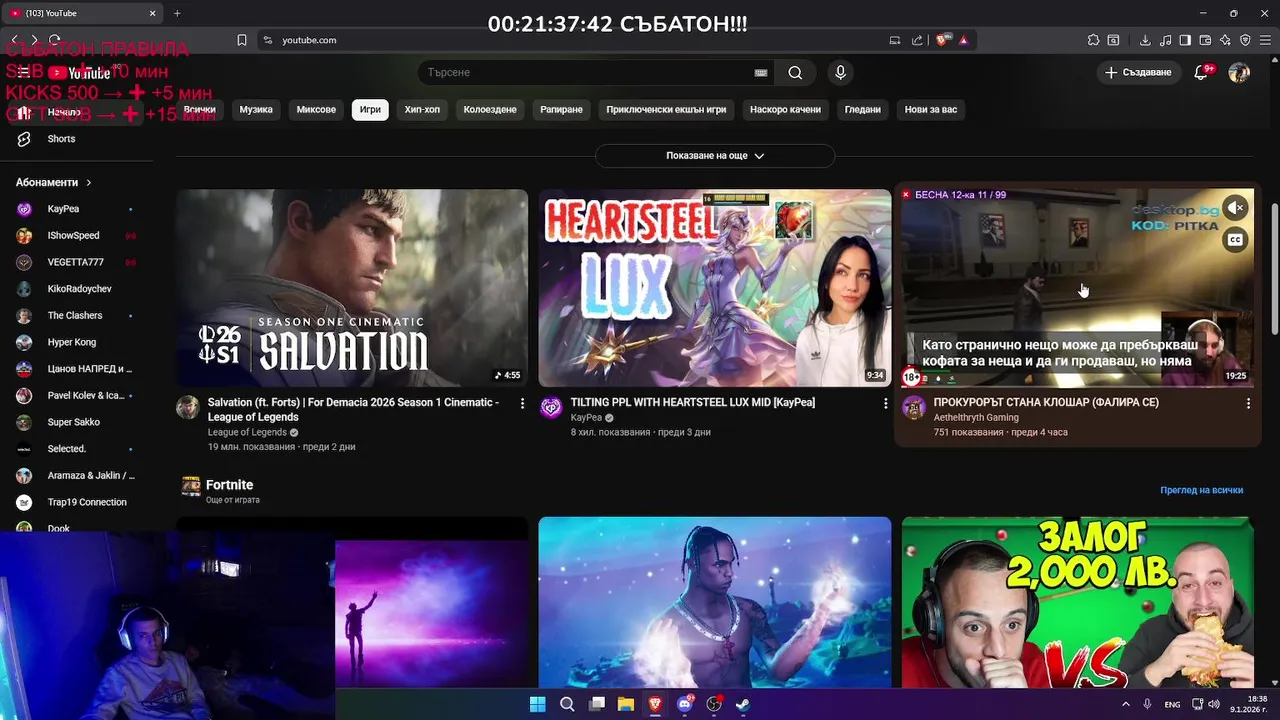The image size is (1280, 720).
Task: Click the page vertical scrollbar
Action: click(x=1274, y=267)
